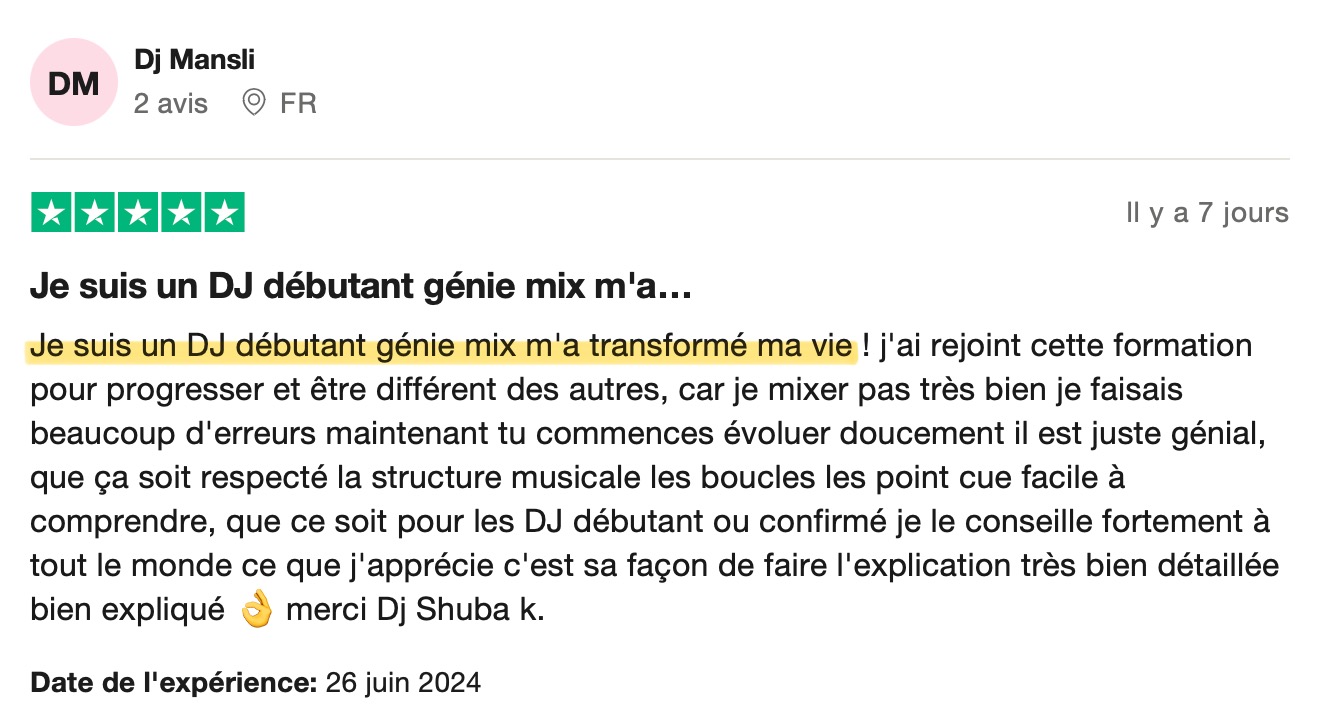This screenshot has height=724, width=1320.
Task: Click the FR country label
Action: (x=298, y=103)
